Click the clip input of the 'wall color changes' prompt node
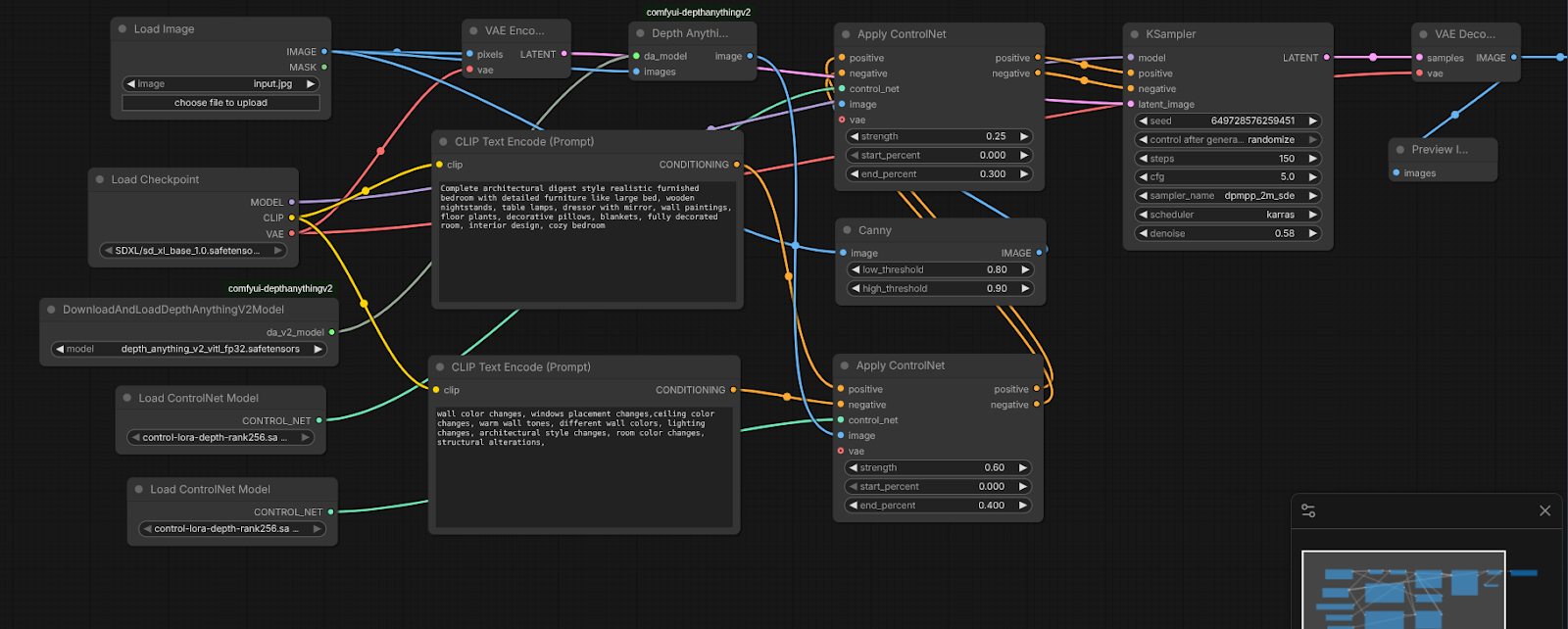Viewport: 1568px width, 629px height. click(x=436, y=390)
